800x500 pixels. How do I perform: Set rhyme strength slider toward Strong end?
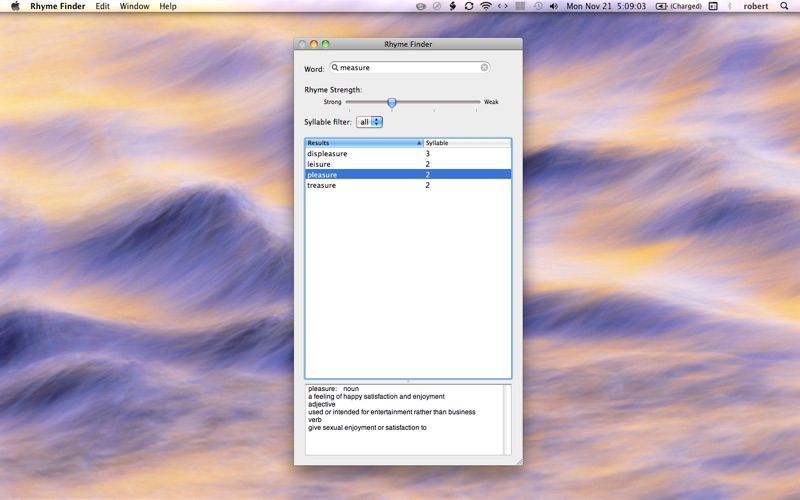[x=350, y=102]
